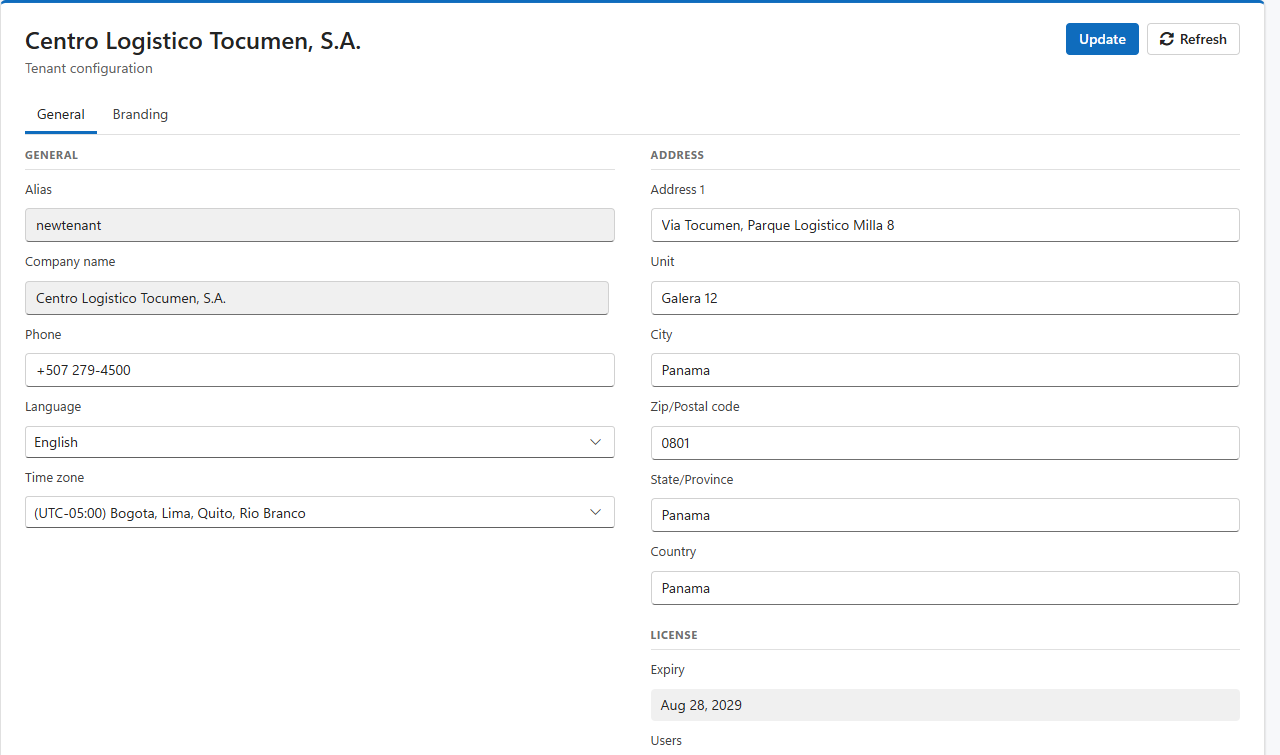
Task: Edit the Zip/Postal code field
Action: click(x=945, y=443)
